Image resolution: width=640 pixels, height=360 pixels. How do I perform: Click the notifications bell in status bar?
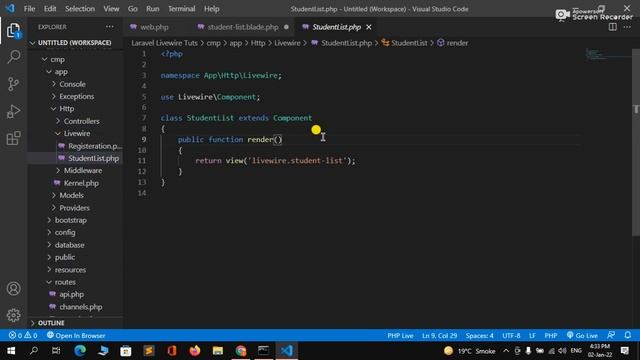tap(628, 336)
